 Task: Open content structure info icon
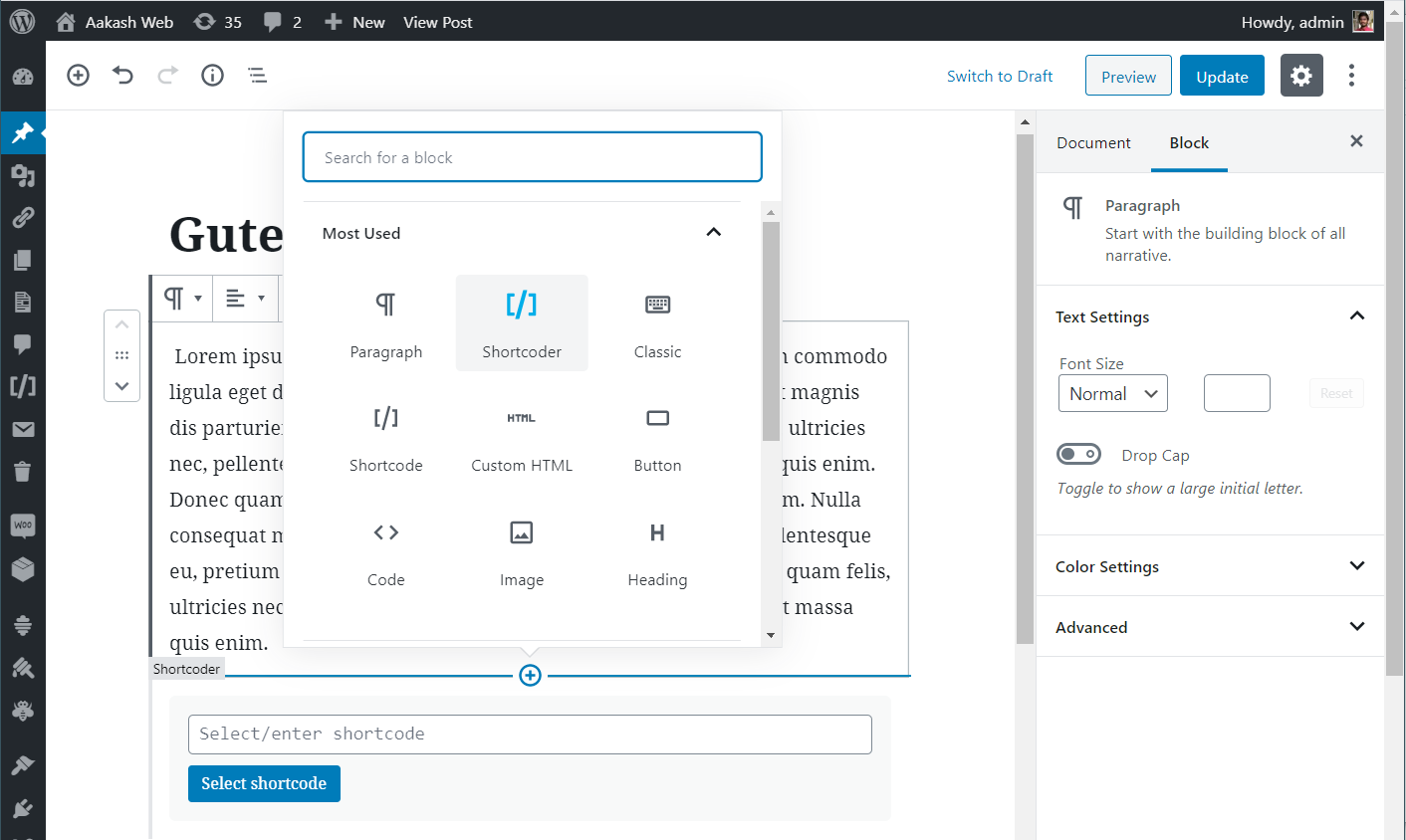tap(212, 75)
